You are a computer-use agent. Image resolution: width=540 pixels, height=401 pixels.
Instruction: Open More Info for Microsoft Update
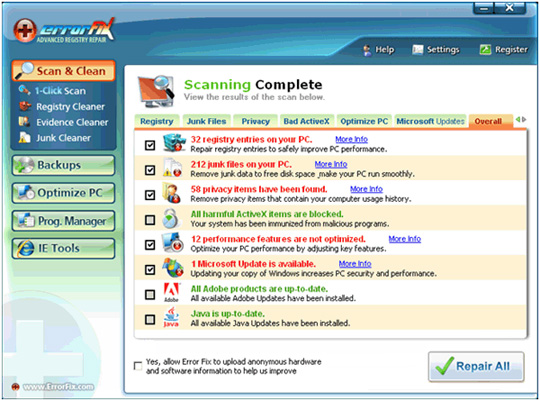click(x=355, y=264)
